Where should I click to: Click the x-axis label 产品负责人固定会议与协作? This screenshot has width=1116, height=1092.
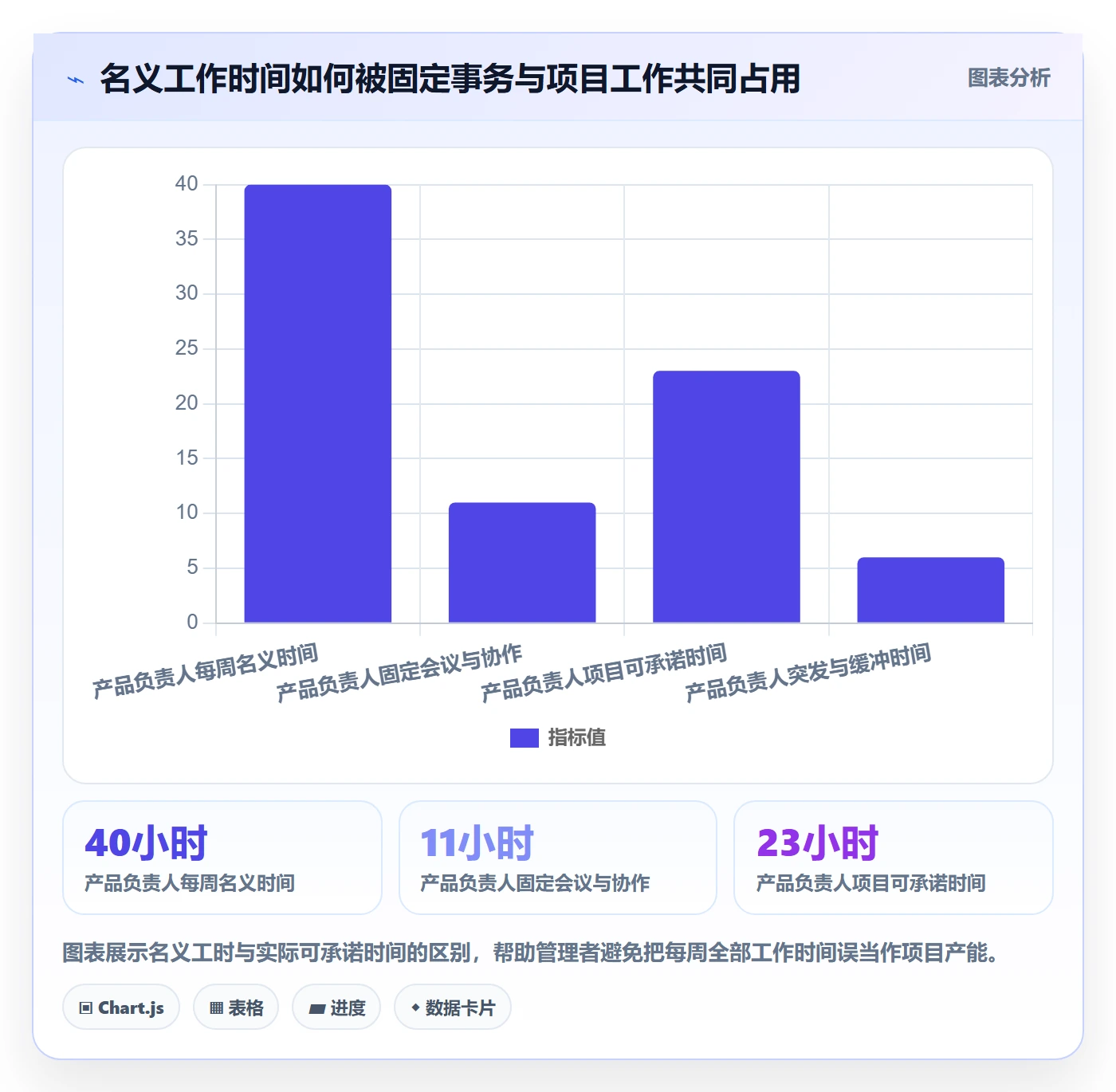[399, 674]
